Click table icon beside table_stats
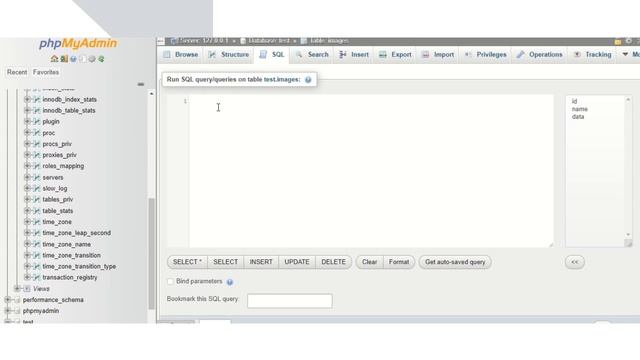Screen dimensions: 640x360 tap(37, 211)
